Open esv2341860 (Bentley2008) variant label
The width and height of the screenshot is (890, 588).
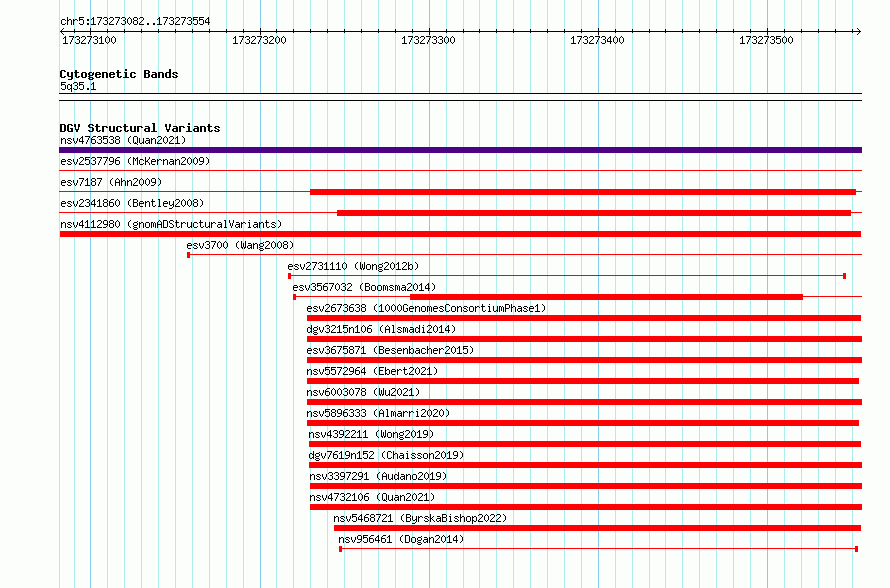tap(132, 203)
